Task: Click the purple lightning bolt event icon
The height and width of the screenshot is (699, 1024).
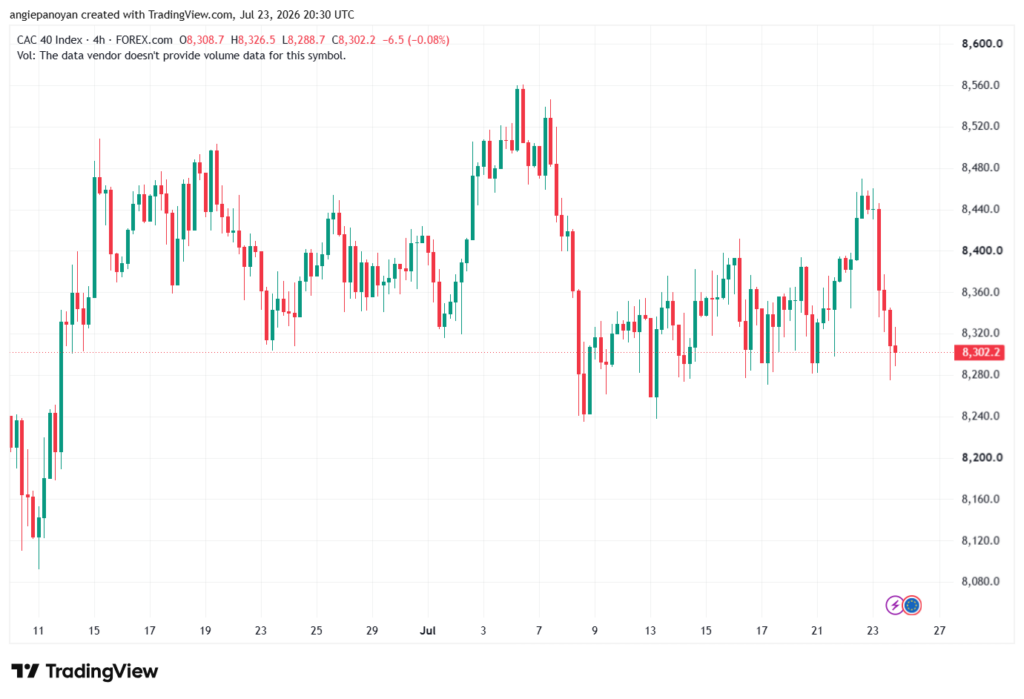Action: pos(894,605)
